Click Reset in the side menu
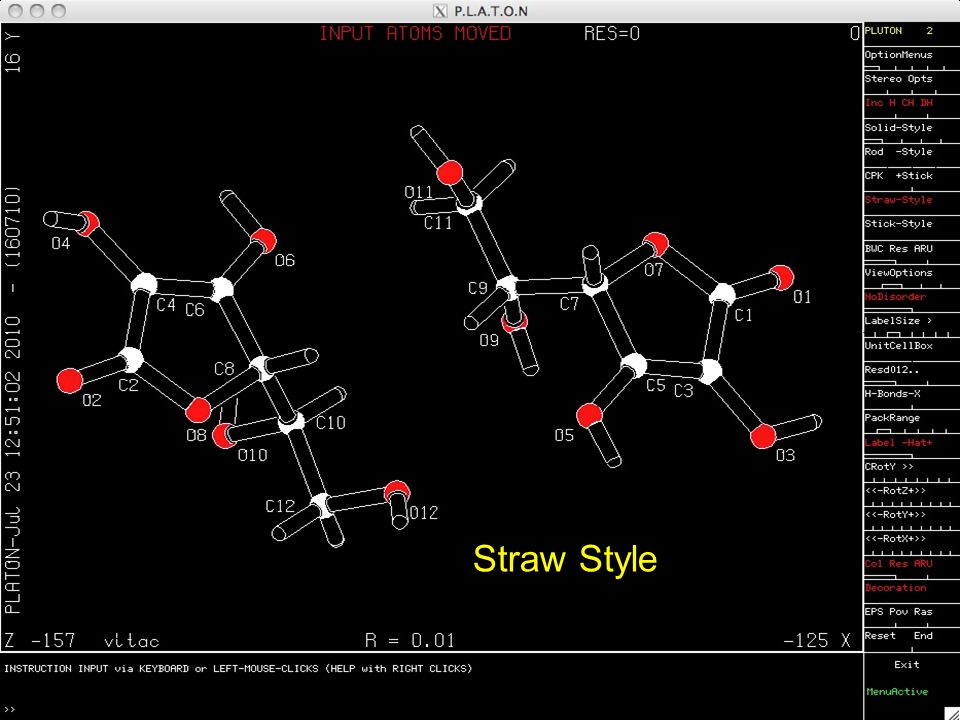Image resolution: width=960 pixels, height=720 pixels. coord(880,636)
